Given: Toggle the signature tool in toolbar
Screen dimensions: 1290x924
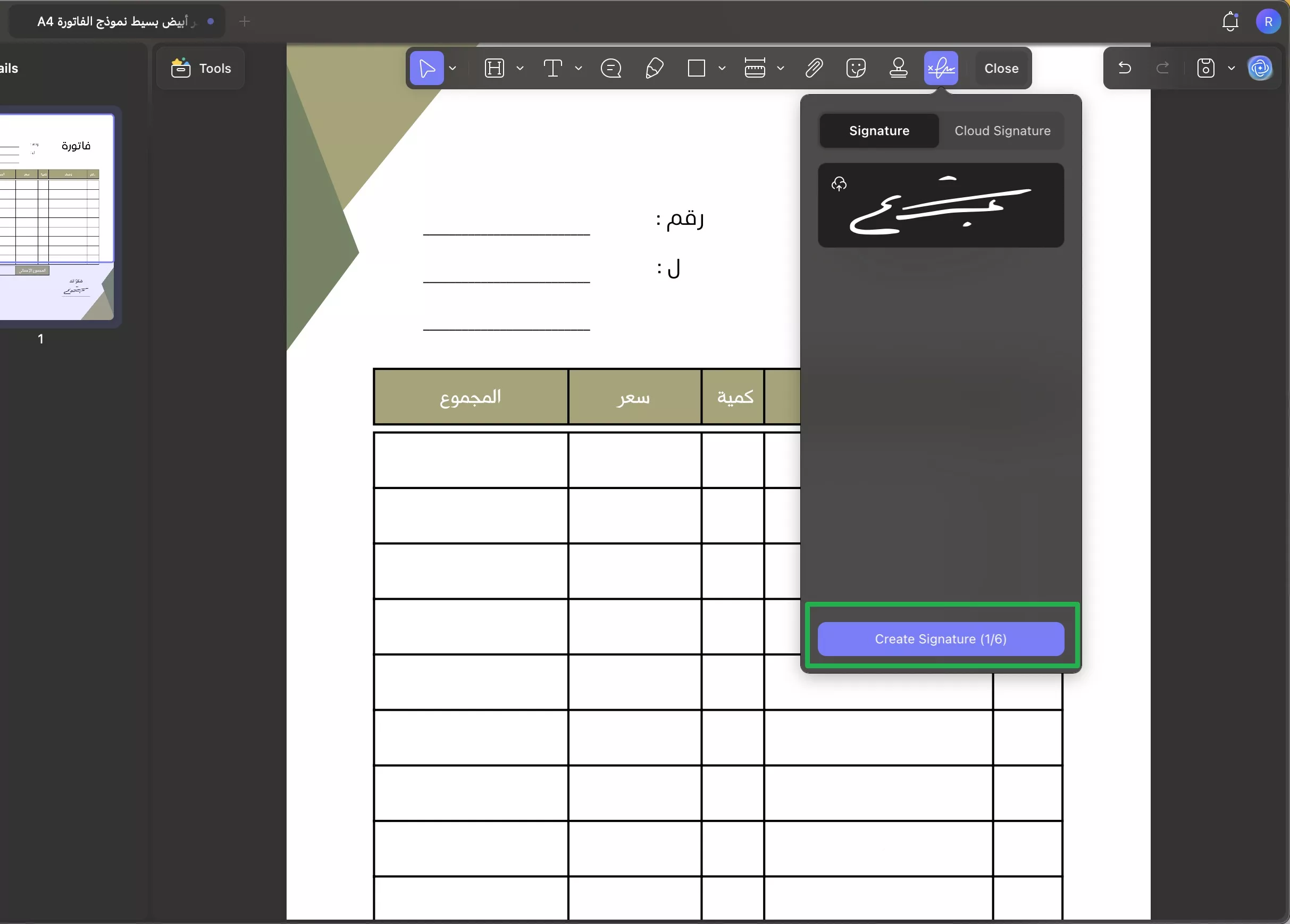Looking at the screenshot, I should (941, 68).
